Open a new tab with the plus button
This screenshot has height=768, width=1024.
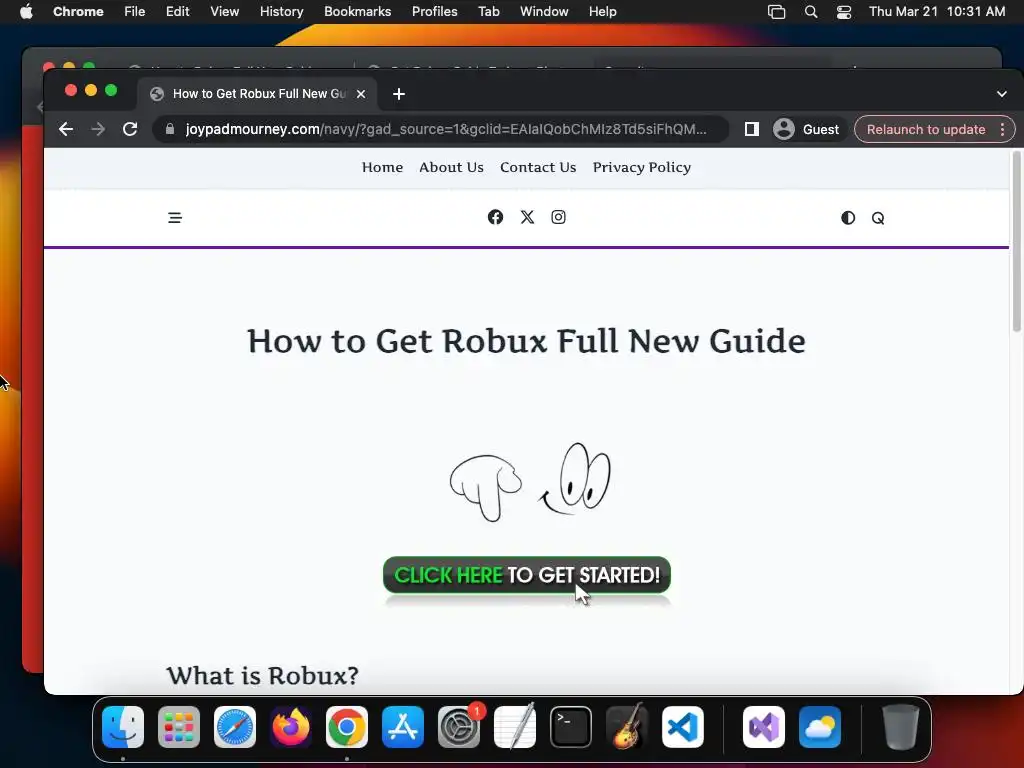pos(399,94)
